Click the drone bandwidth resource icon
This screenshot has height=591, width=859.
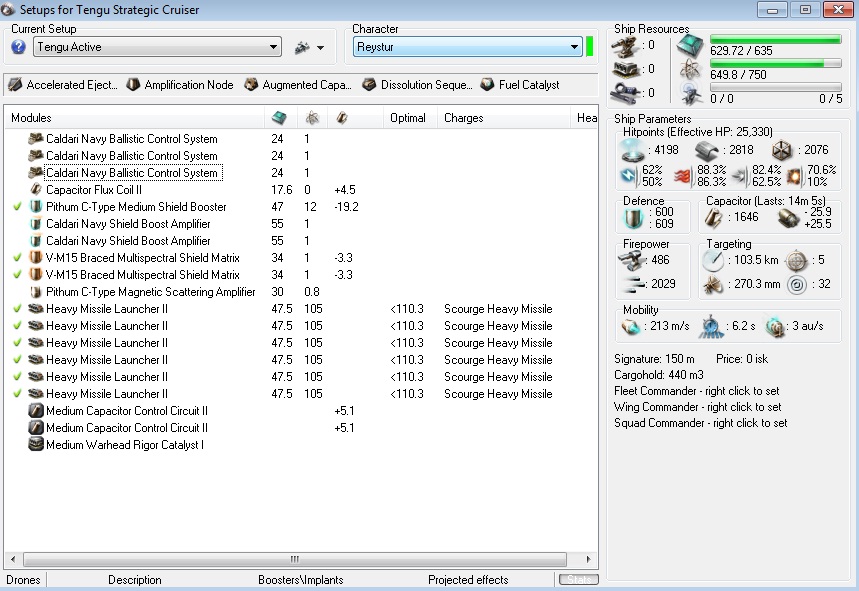[x=690, y=94]
